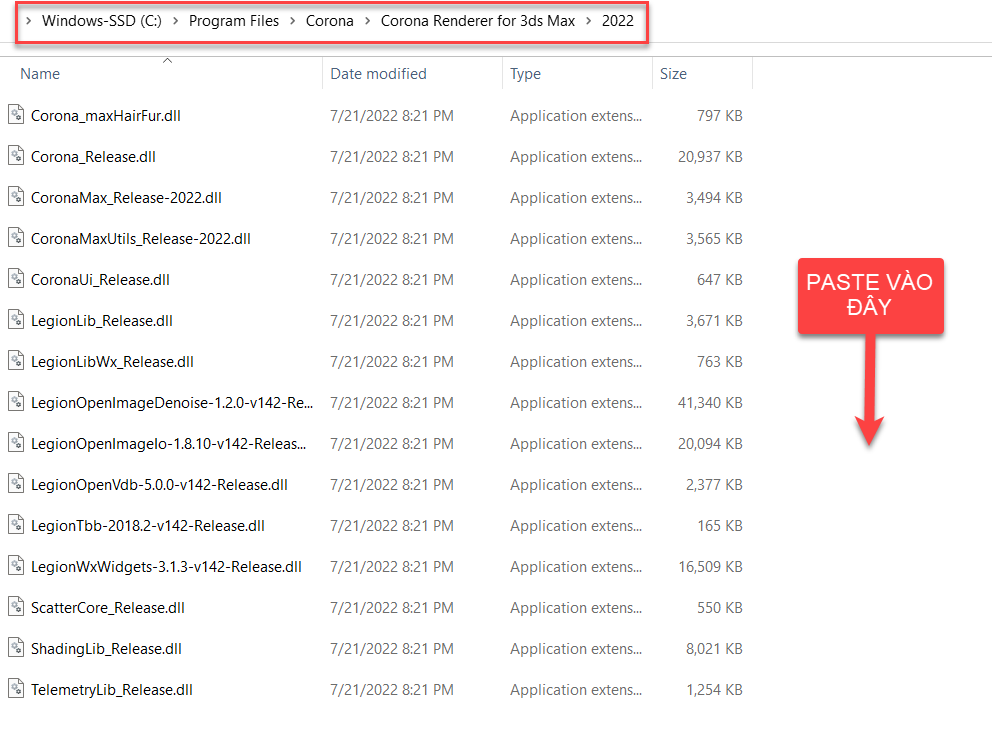Viewport: 992px width, 741px height.
Task: Expand chevron after Corona Renderer for 3ds Max
Action: pos(588,21)
